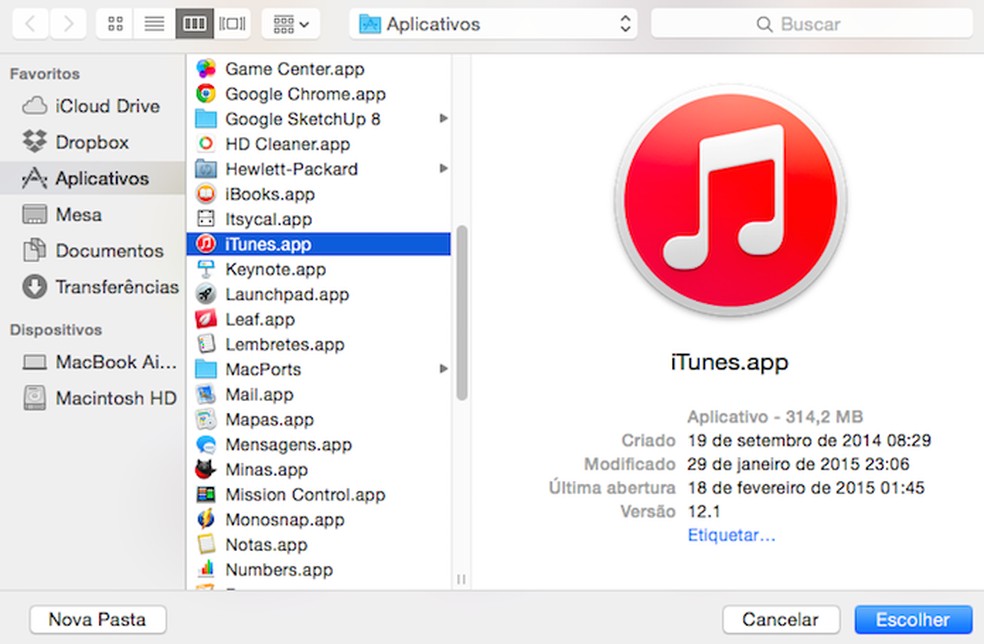Viewport: 984px width, 644px height.
Task: Click the Mission Control.app icon
Action: tap(206, 495)
